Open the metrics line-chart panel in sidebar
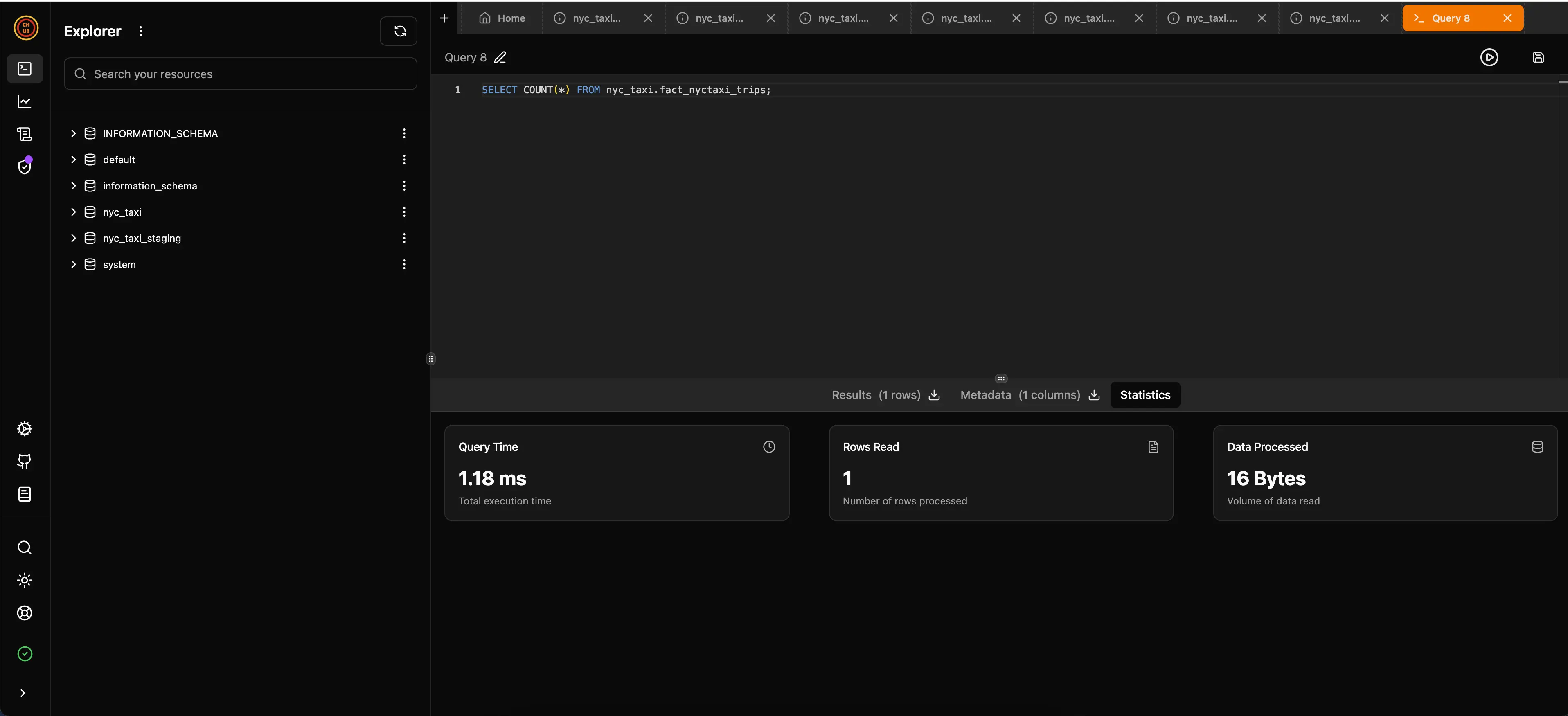This screenshot has height=716, width=1568. point(25,101)
